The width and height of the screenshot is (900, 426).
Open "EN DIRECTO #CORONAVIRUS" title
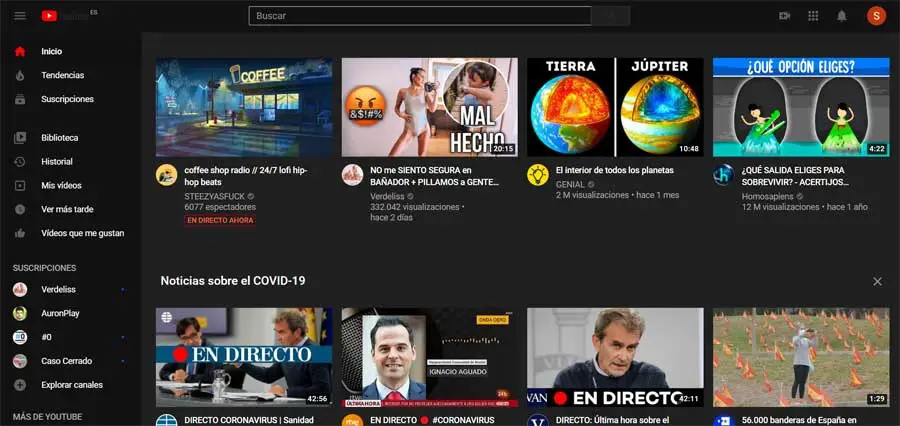click(432, 420)
